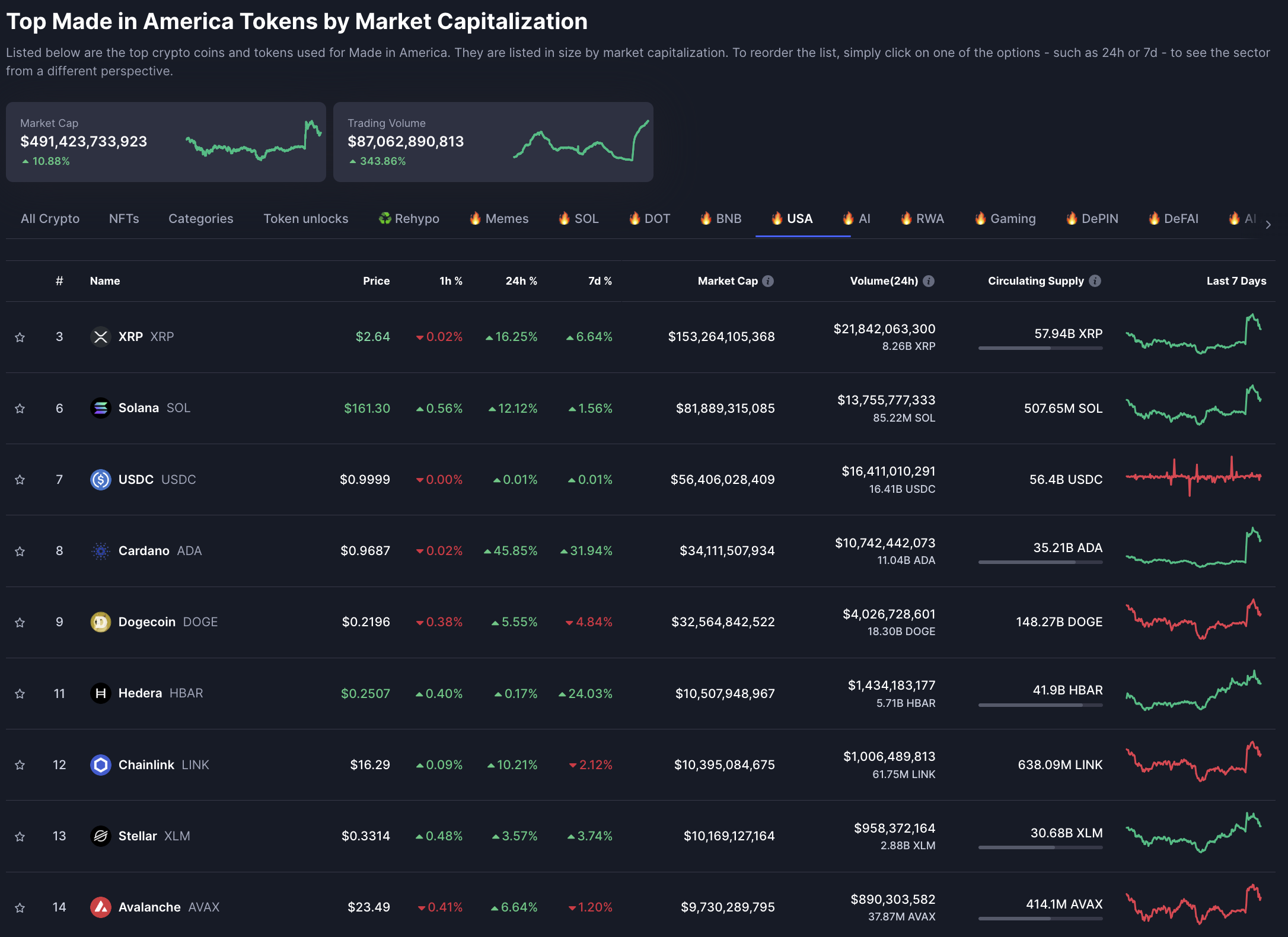Click the Market Cap info icon
Image resolution: width=1288 pixels, height=937 pixels.
pyautogui.click(x=768, y=281)
